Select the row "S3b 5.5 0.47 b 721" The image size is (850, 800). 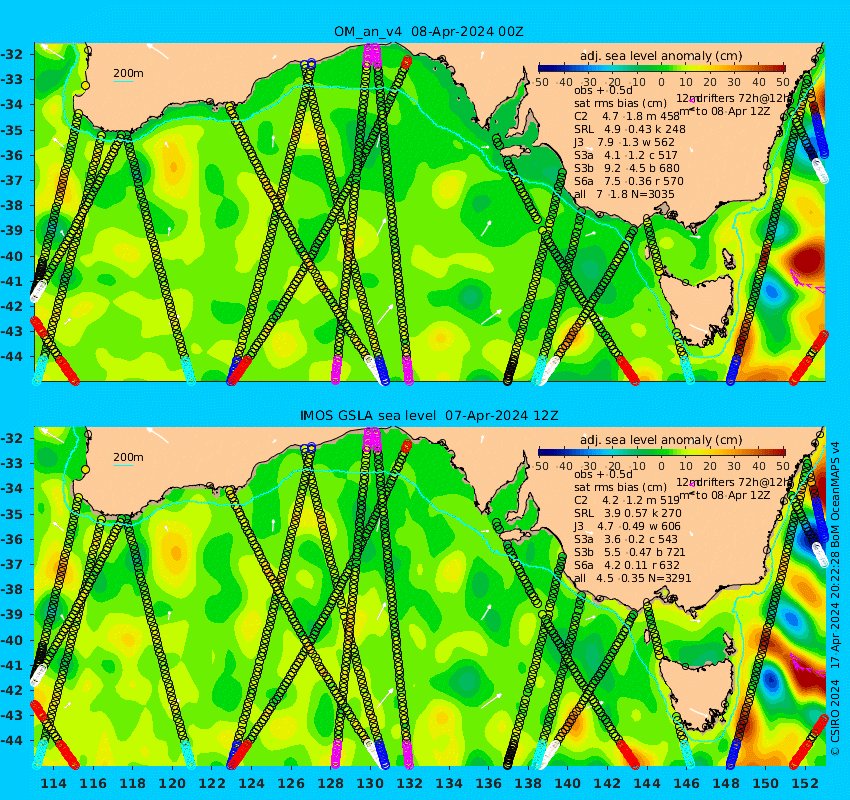(630, 552)
